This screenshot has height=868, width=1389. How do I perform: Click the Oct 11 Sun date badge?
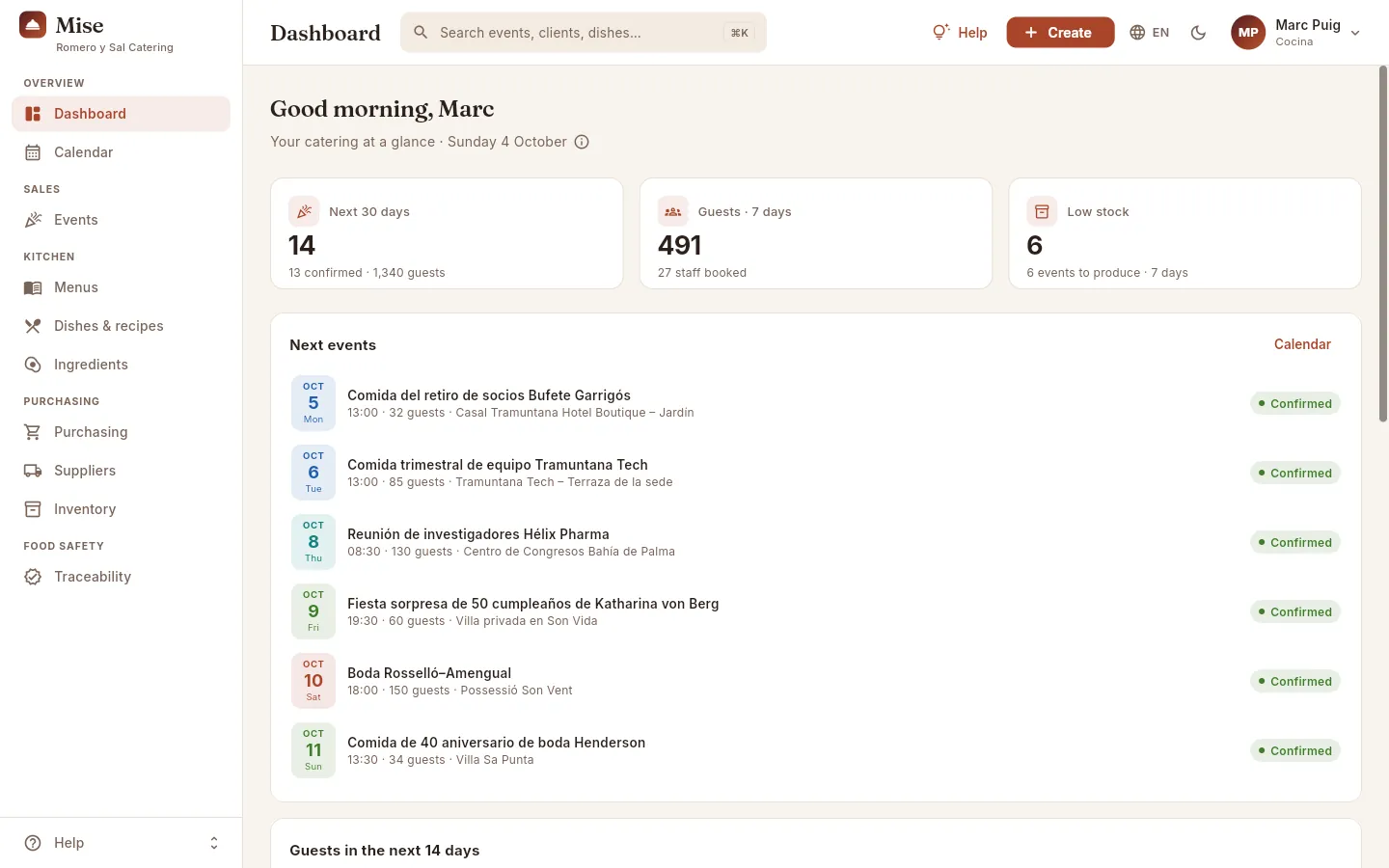coord(313,750)
